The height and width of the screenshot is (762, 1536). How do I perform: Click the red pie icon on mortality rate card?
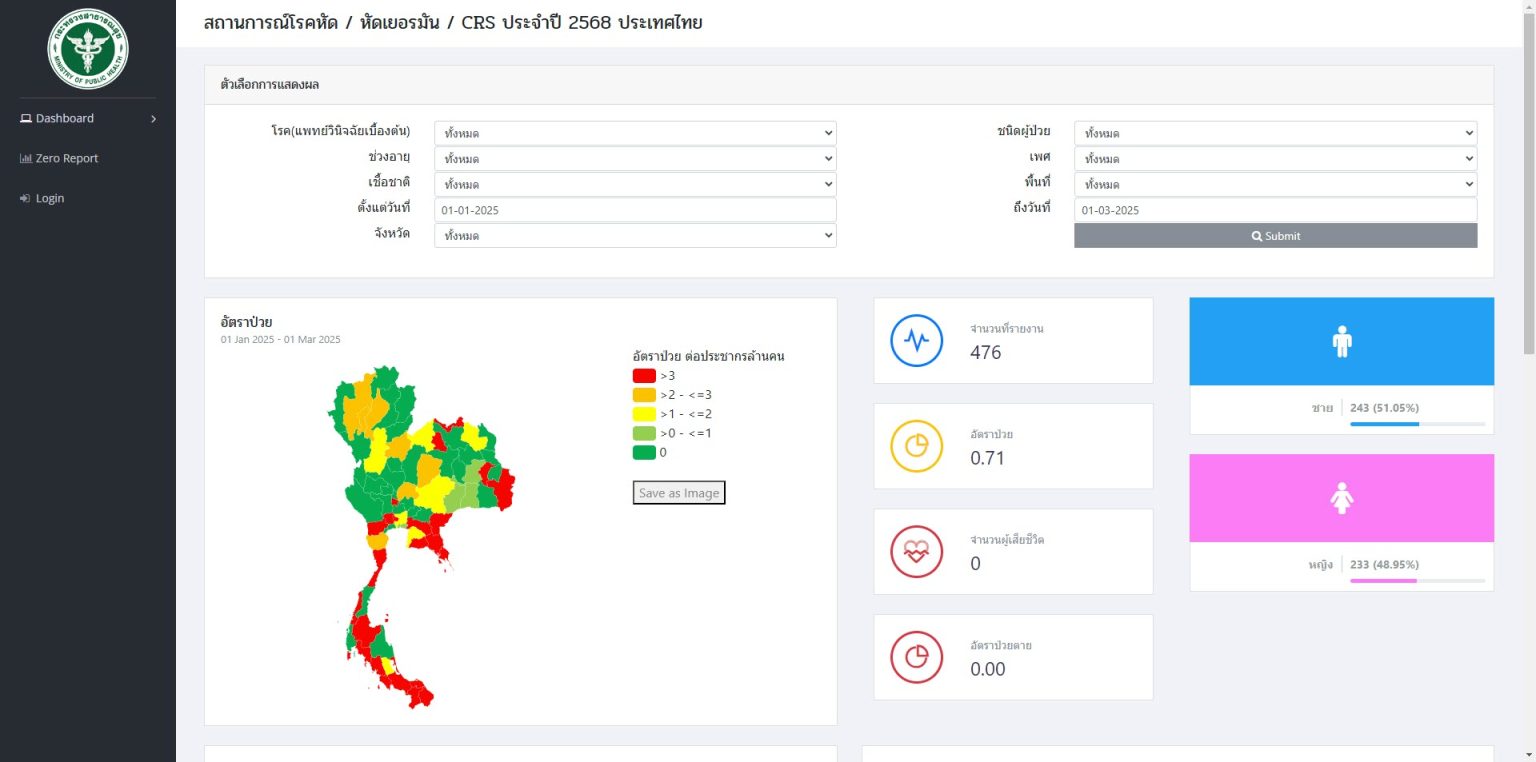point(916,657)
